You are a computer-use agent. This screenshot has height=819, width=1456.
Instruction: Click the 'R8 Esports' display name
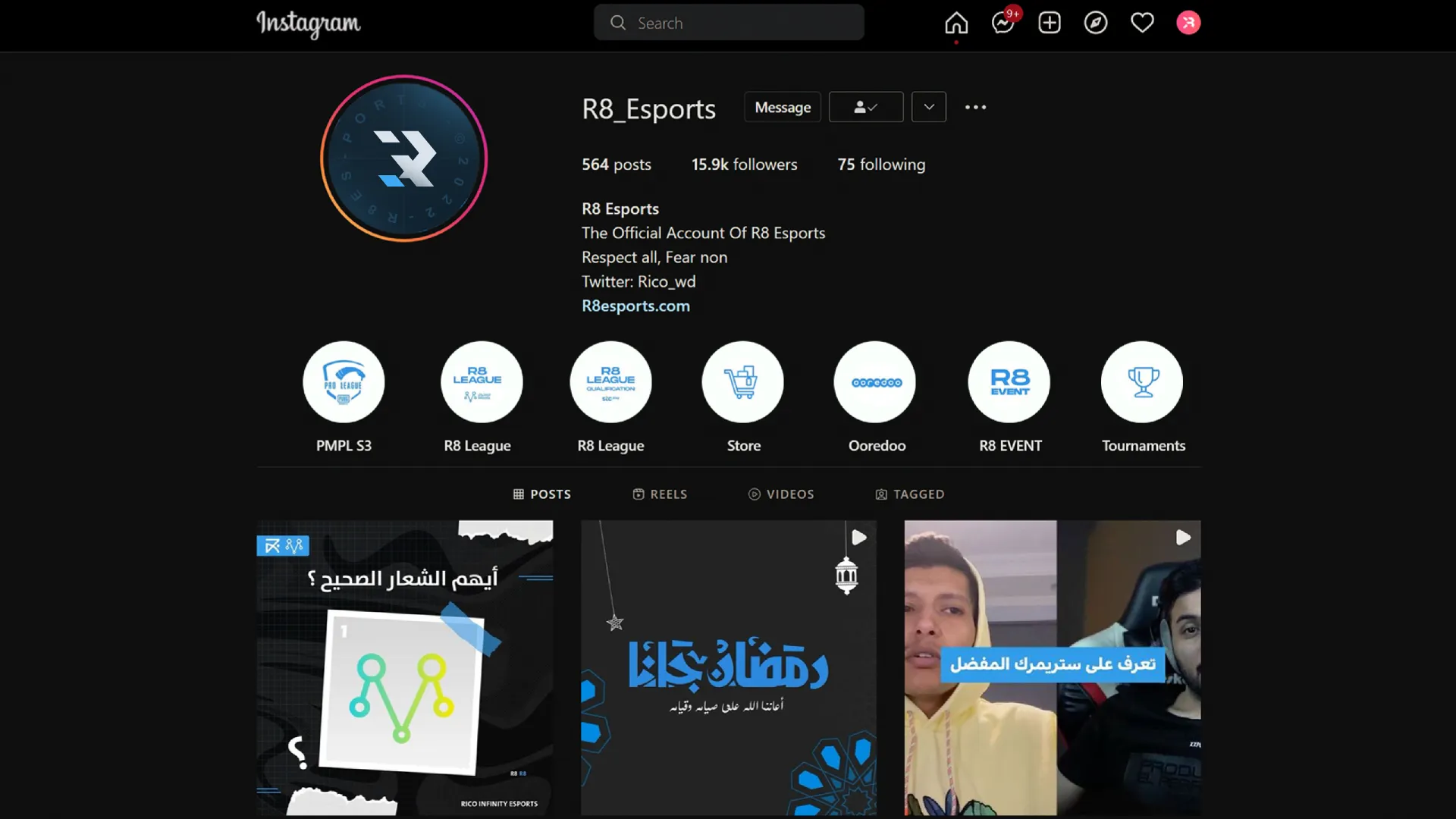620,209
